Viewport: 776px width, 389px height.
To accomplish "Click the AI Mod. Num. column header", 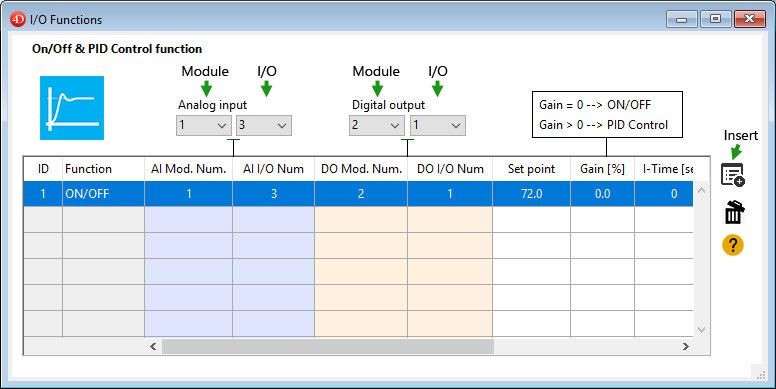I will coord(189,169).
